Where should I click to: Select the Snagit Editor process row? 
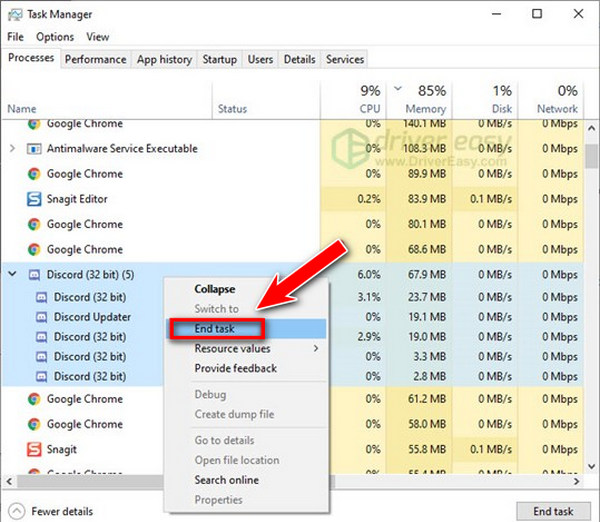point(292,199)
